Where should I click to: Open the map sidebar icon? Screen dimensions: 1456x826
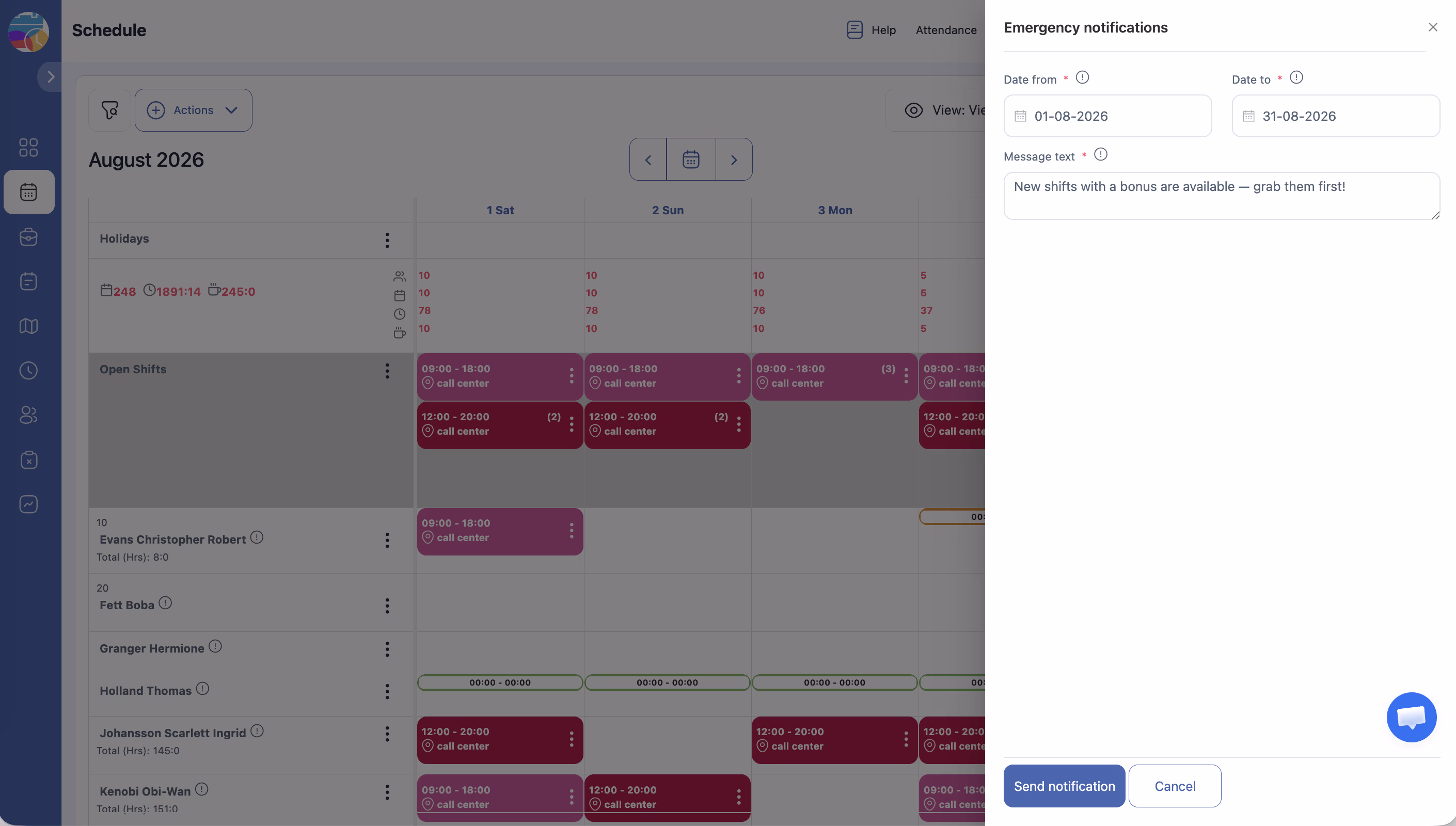(x=28, y=326)
